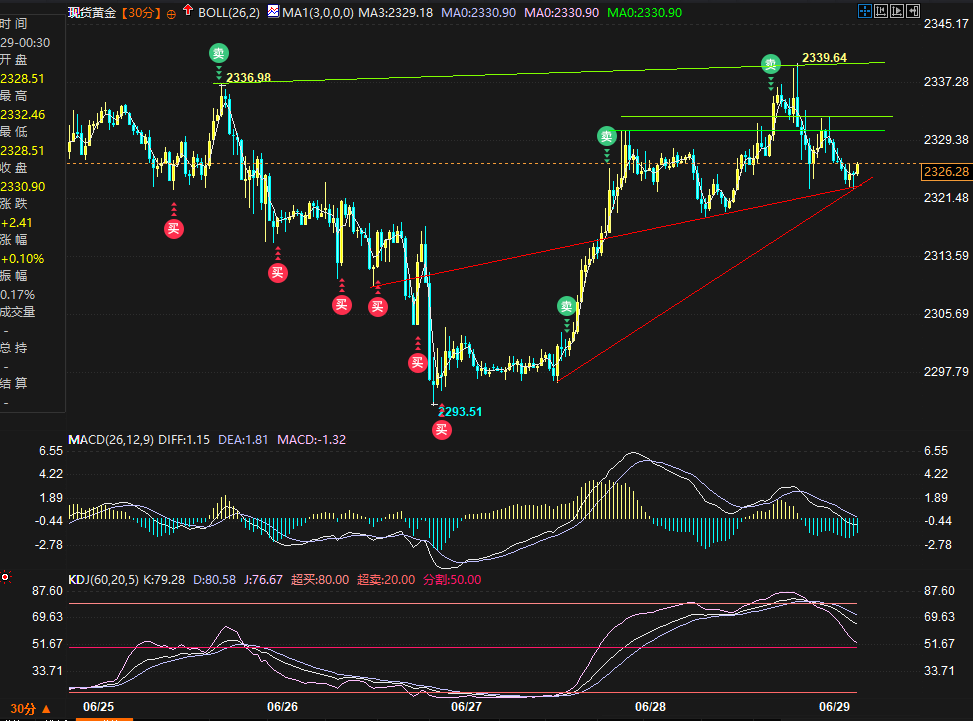This screenshot has width=973, height=721.
Task: Click the 06/28 date on time axis
Action: 651,706
